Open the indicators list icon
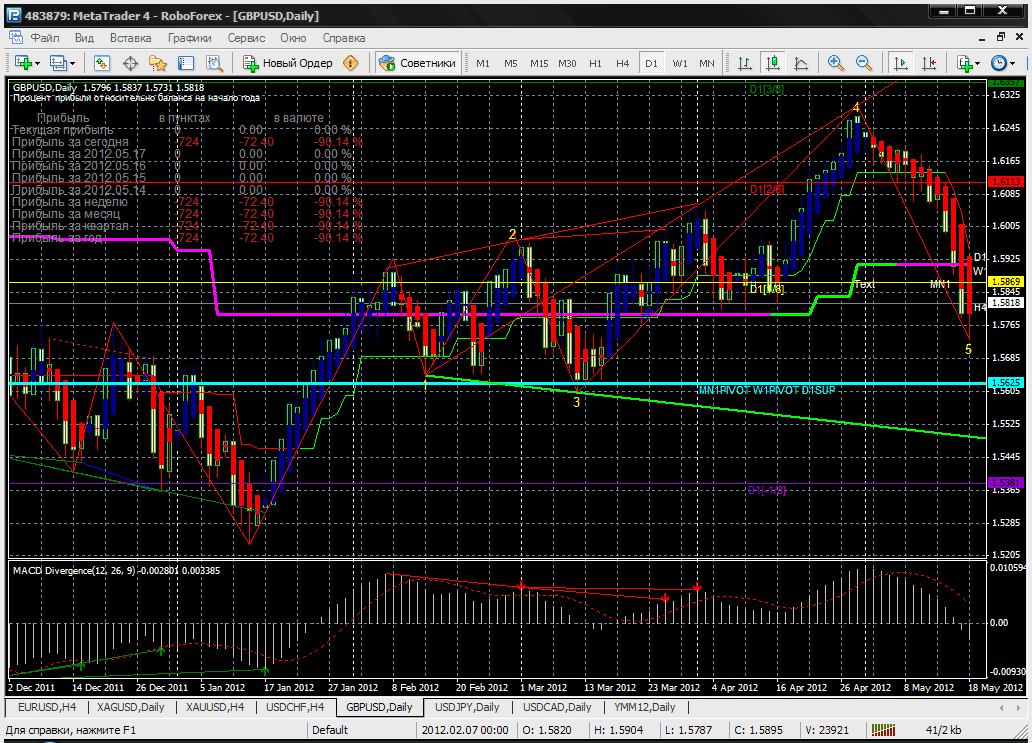 coord(966,63)
